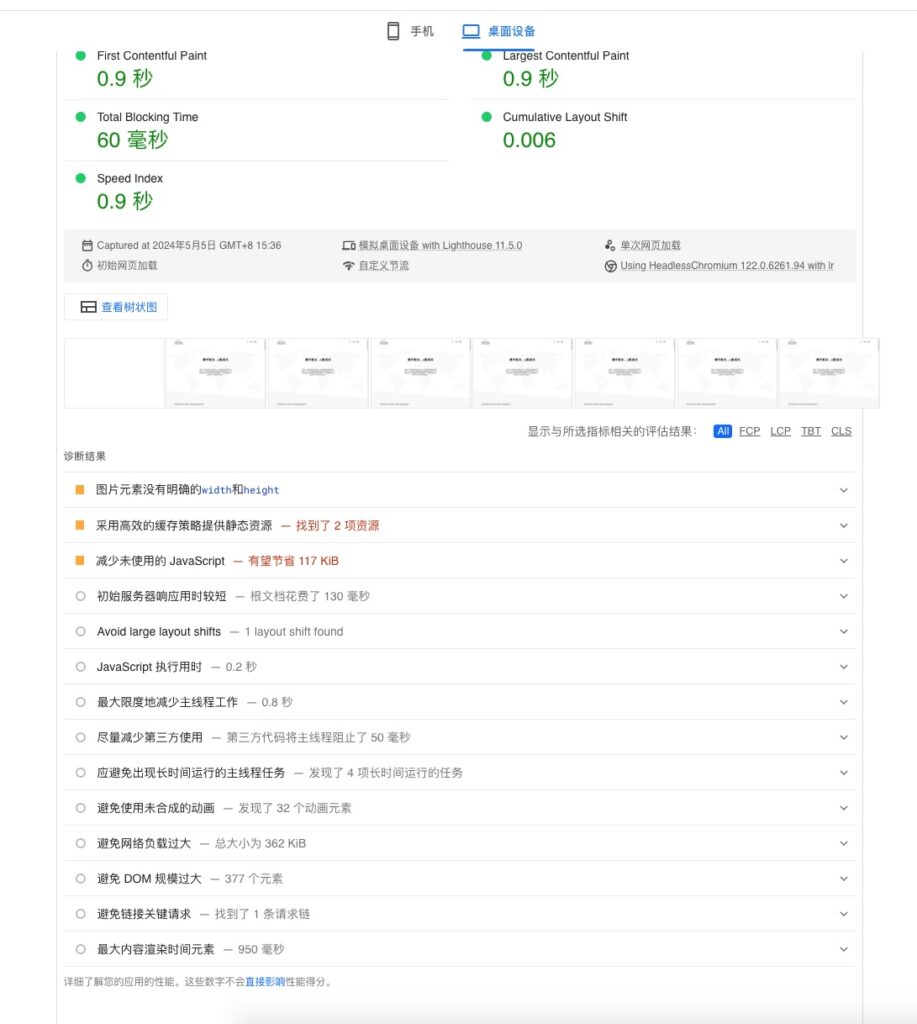Click the calendar icon beside Captured at
917x1024 pixels.
[x=87, y=245]
